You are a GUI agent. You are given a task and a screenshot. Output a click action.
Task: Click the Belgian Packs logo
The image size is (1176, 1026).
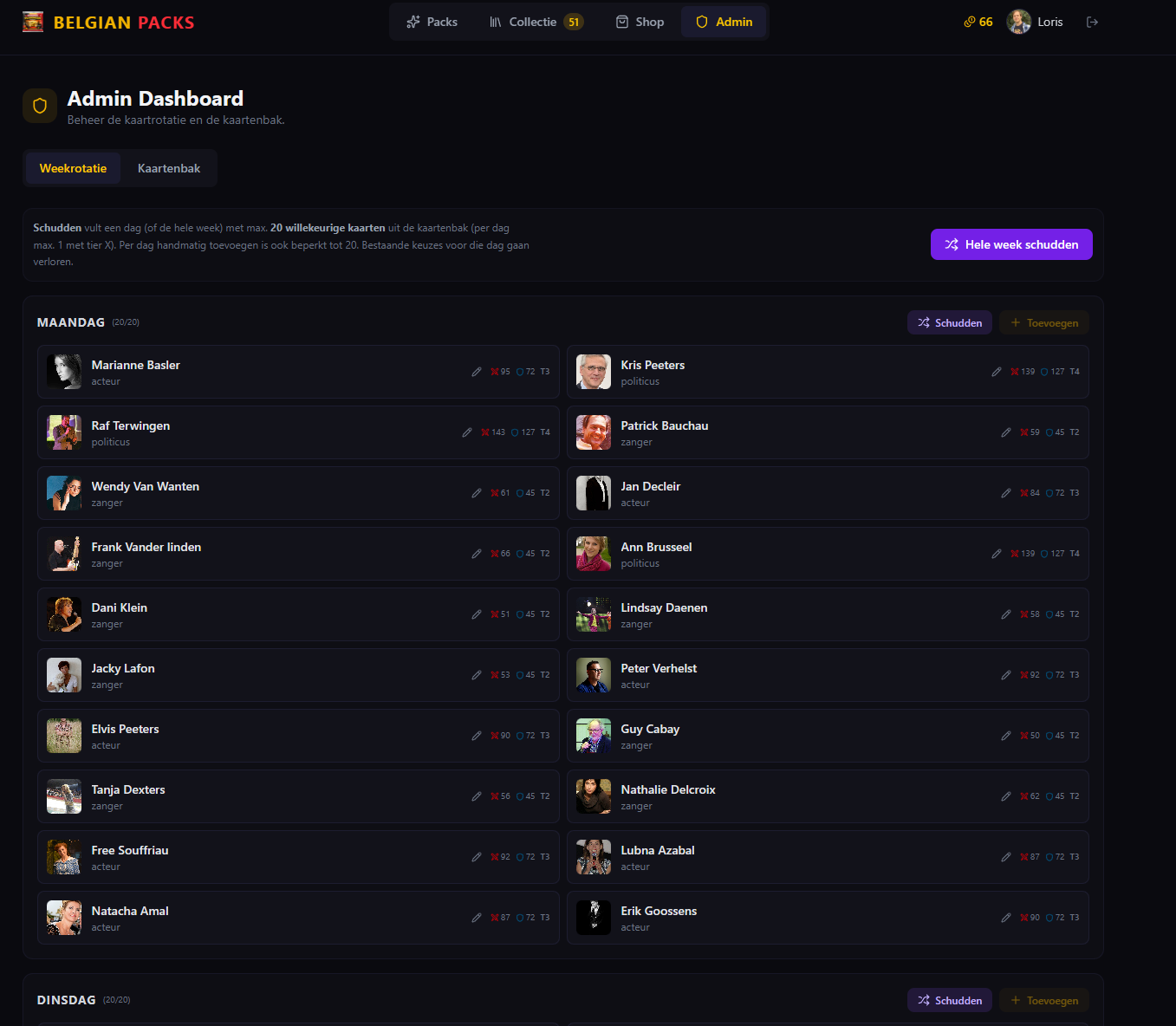[108, 22]
